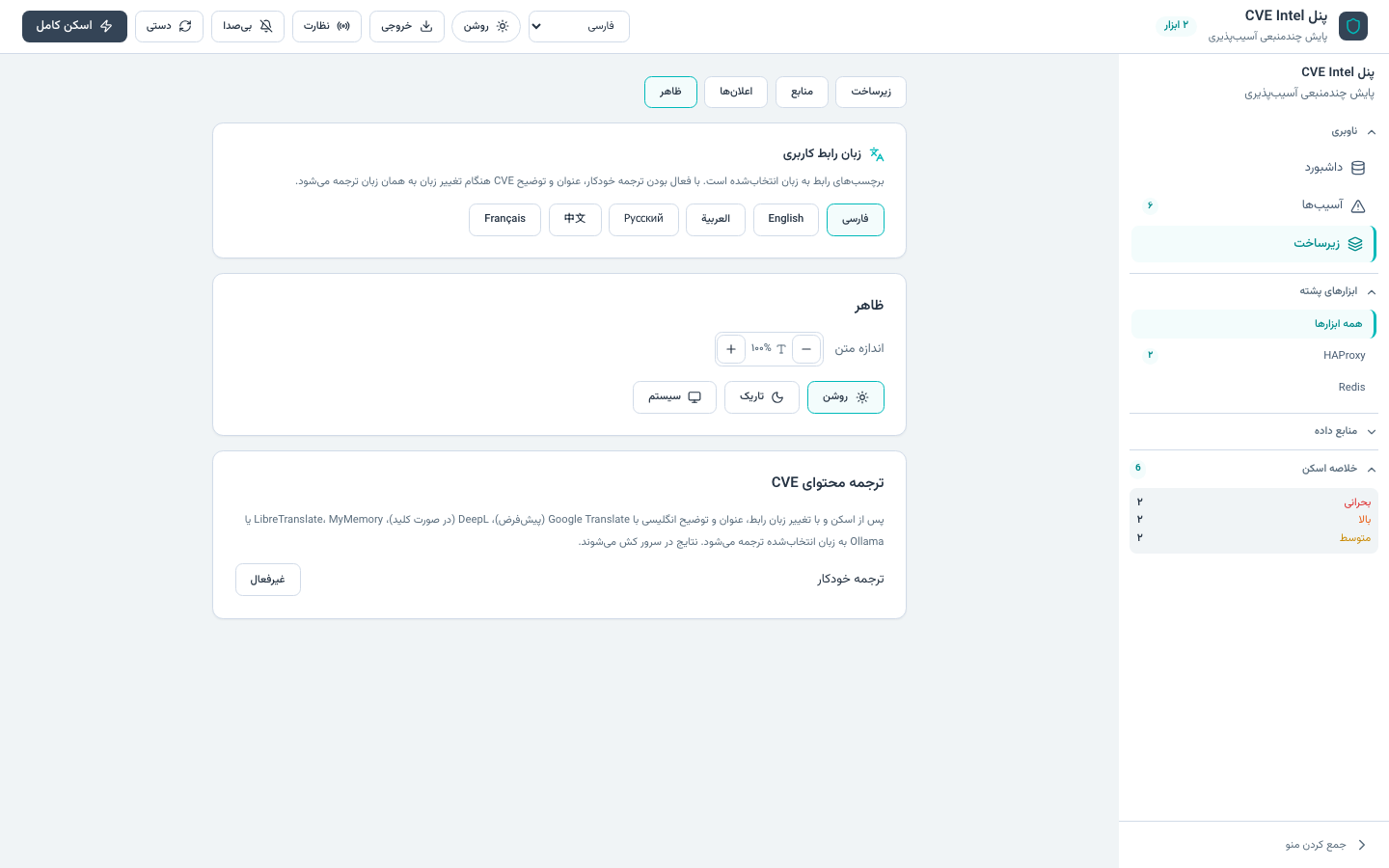Screen dimensions: 1389x868
Task: Switch to the منابع settings tab
Action: (x=803, y=92)
